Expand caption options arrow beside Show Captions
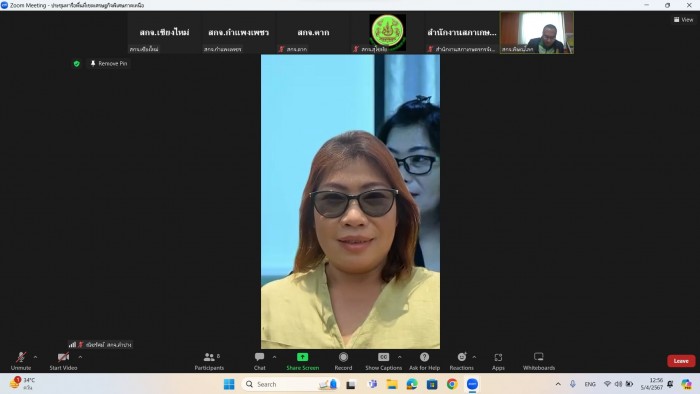Screen dimensions: 700x394 pyautogui.click(x=400, y=357)
